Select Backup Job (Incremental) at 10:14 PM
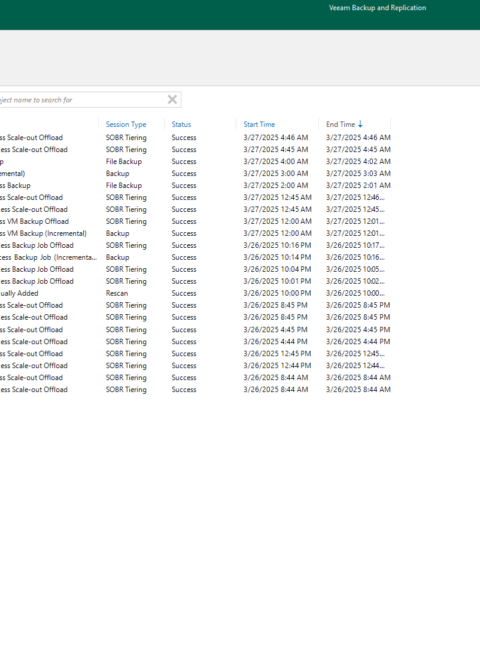 [195, 257]
